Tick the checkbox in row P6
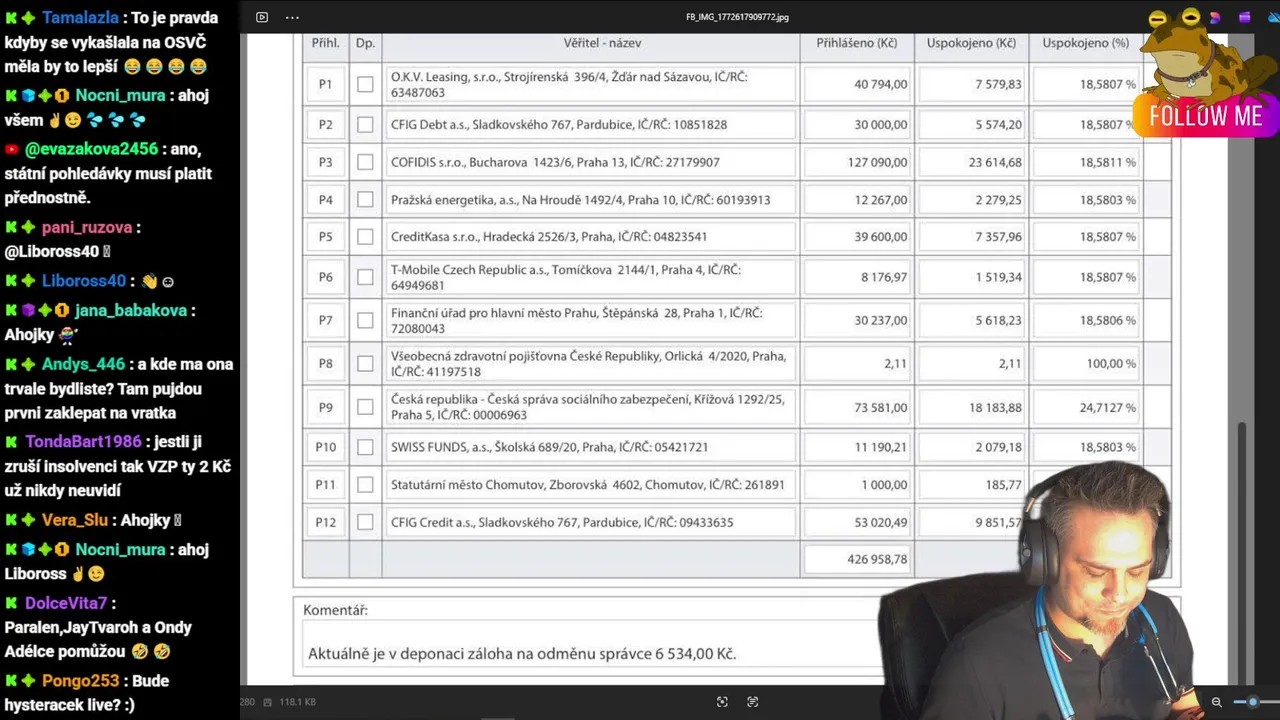 tap(365, 277)
